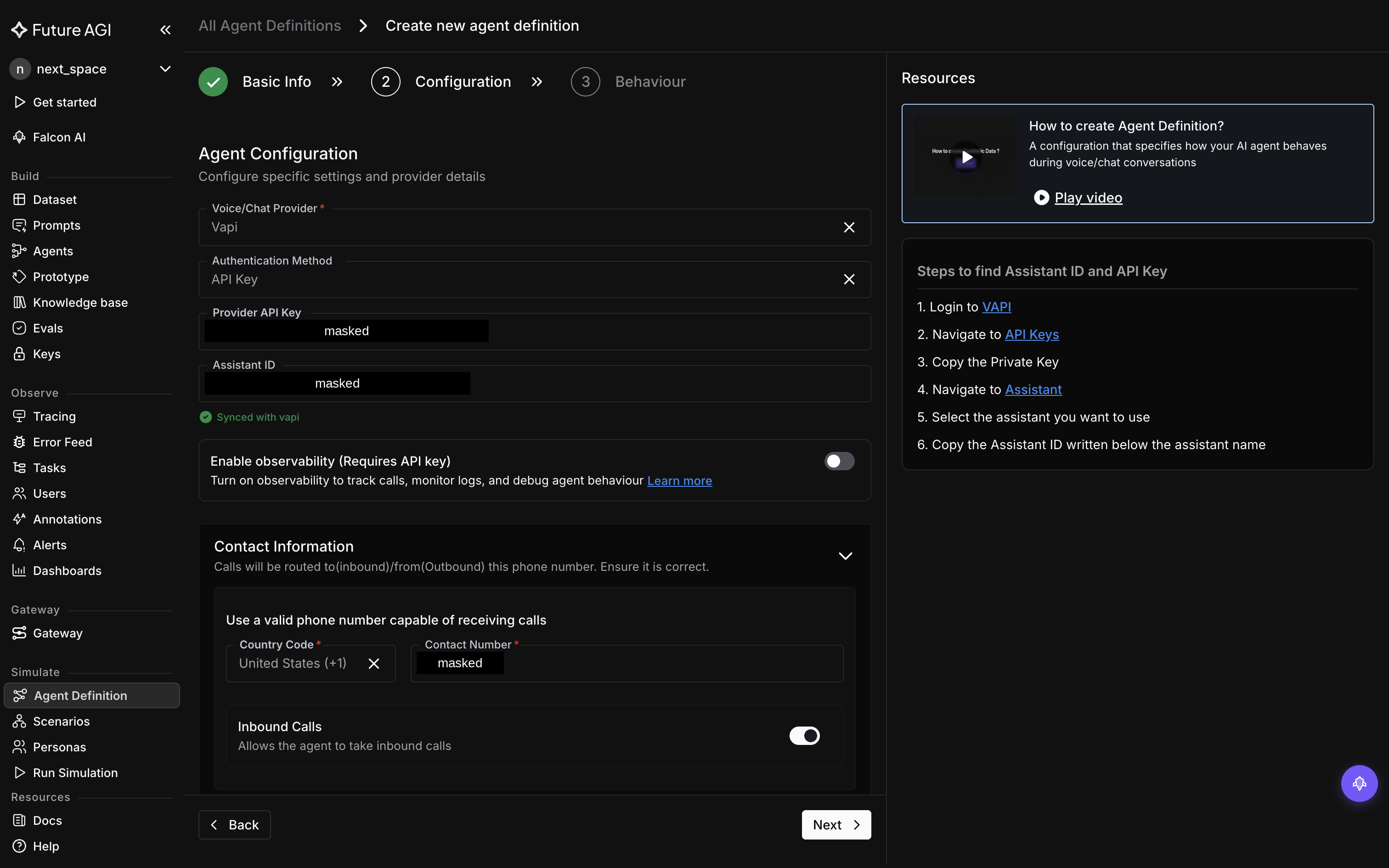Collapse the sidebar with double-chevron icon
The width and height of the screenshot is (1389, 868).
[165, 30]
